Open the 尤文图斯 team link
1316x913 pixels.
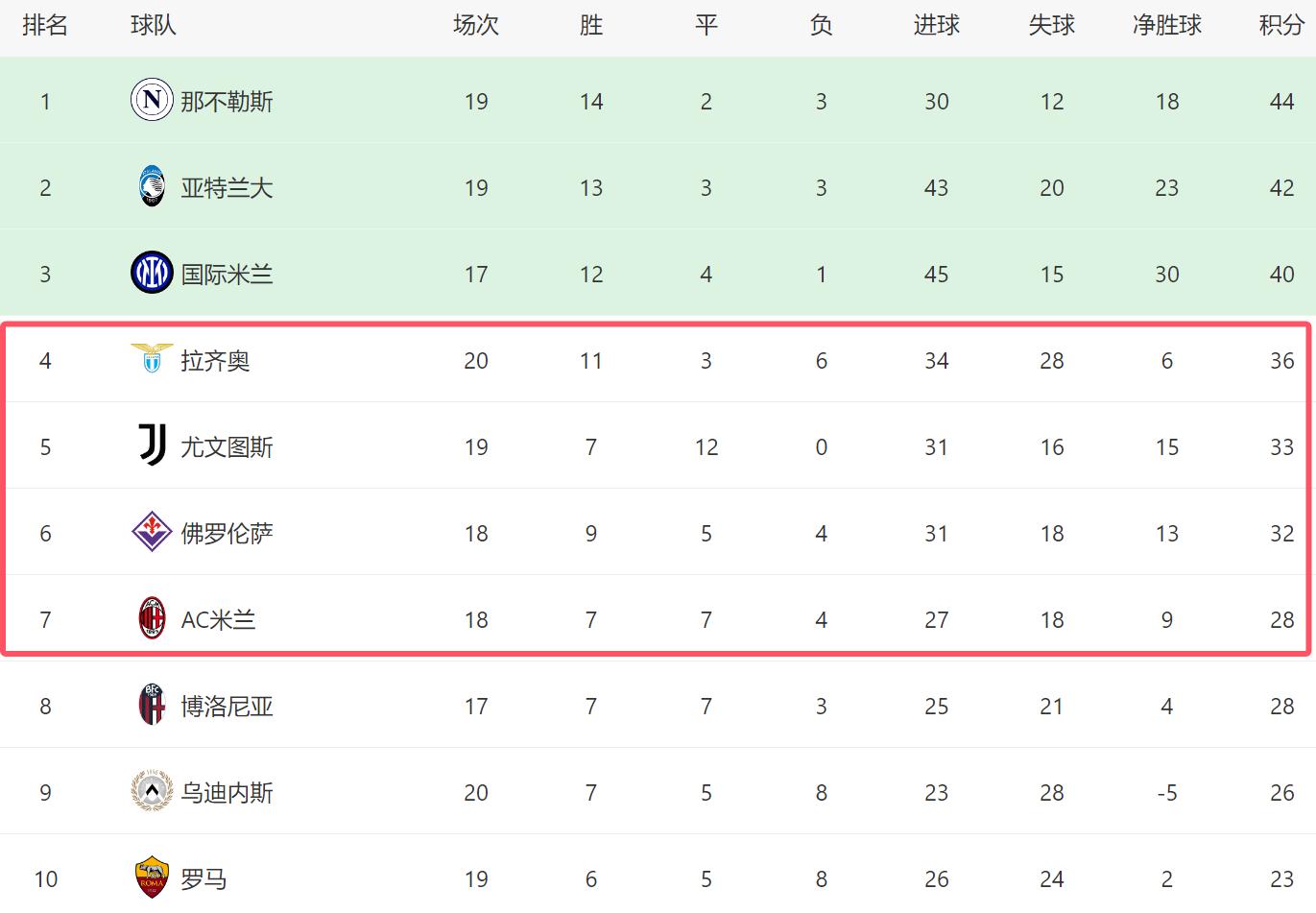click(227, 447)
